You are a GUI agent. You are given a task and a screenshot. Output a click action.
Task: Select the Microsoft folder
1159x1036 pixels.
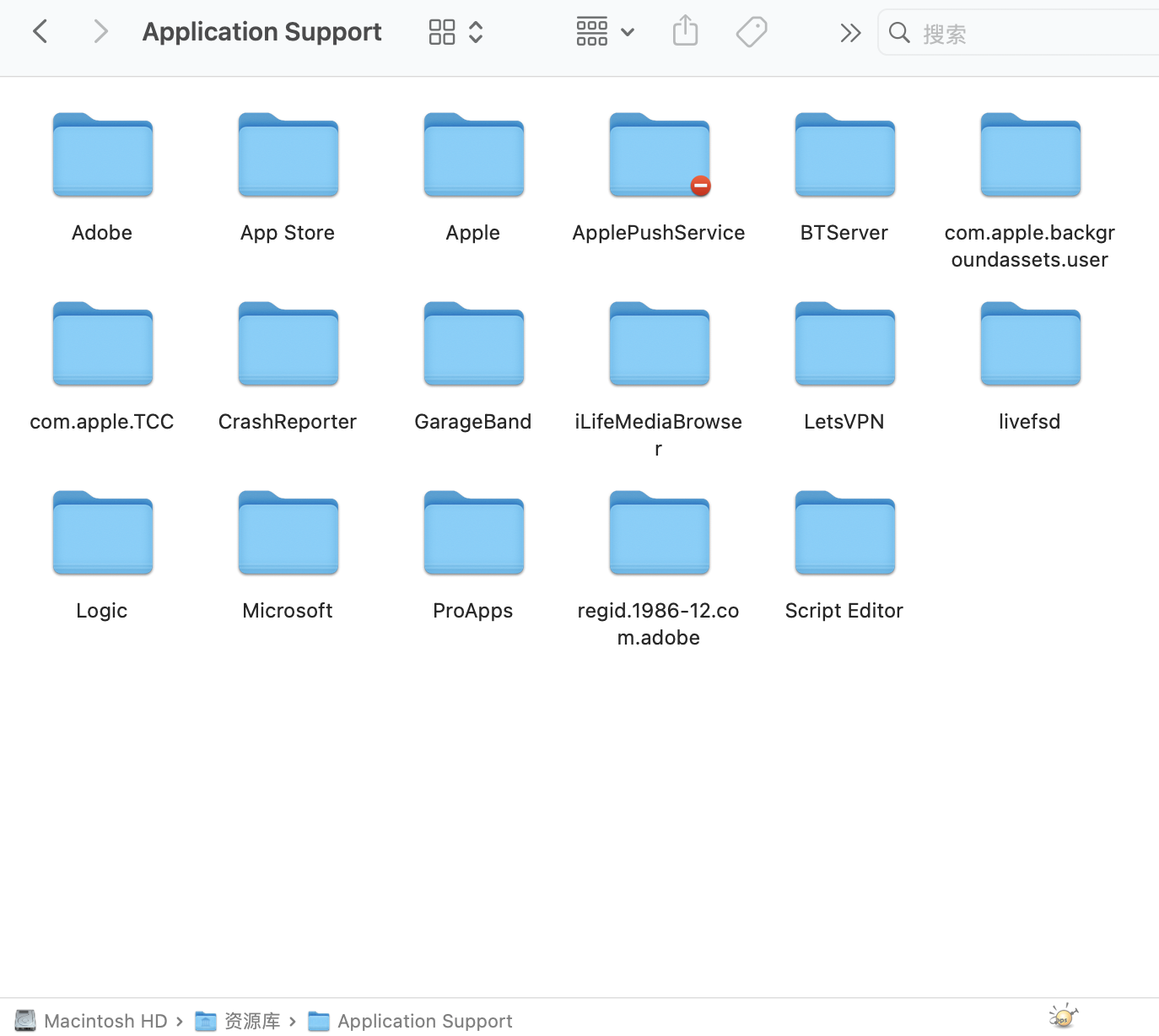[x=288, y=534]
